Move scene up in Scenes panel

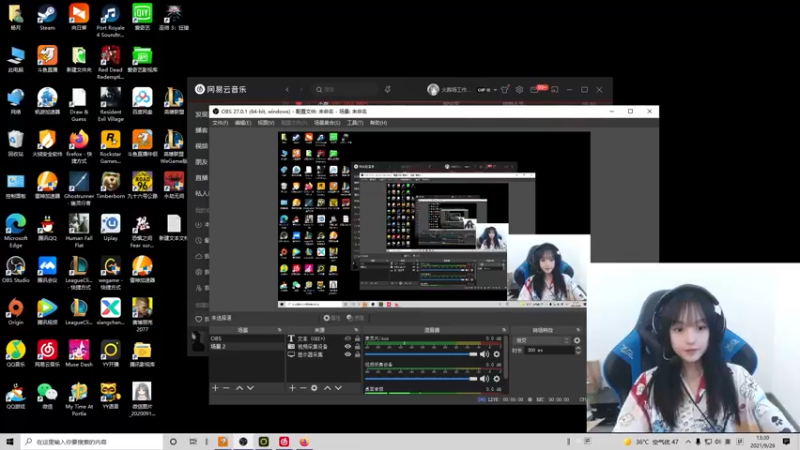tap(239, 388)
